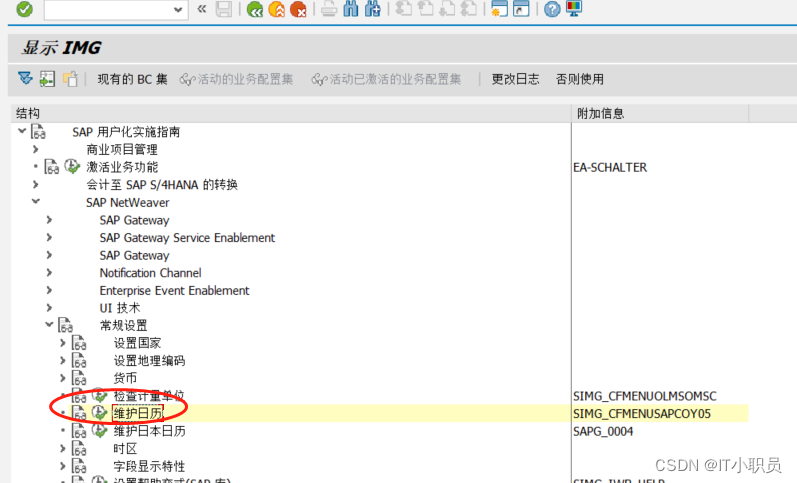This screenshot has width=797, height=483.
Task: Click inside the command input field
Action: 108,9
